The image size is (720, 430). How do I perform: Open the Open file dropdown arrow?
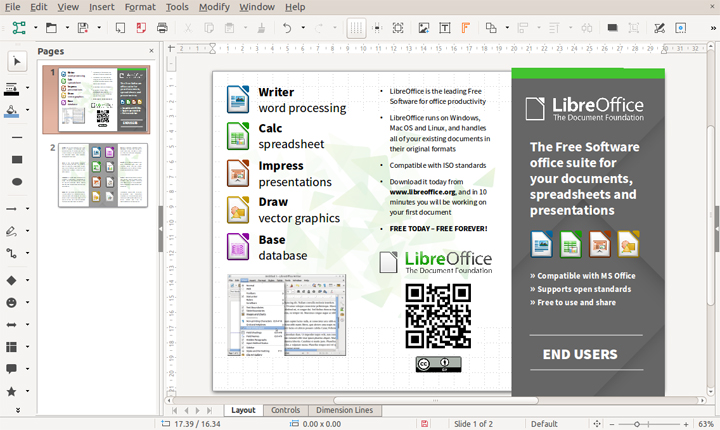(67, 28)
